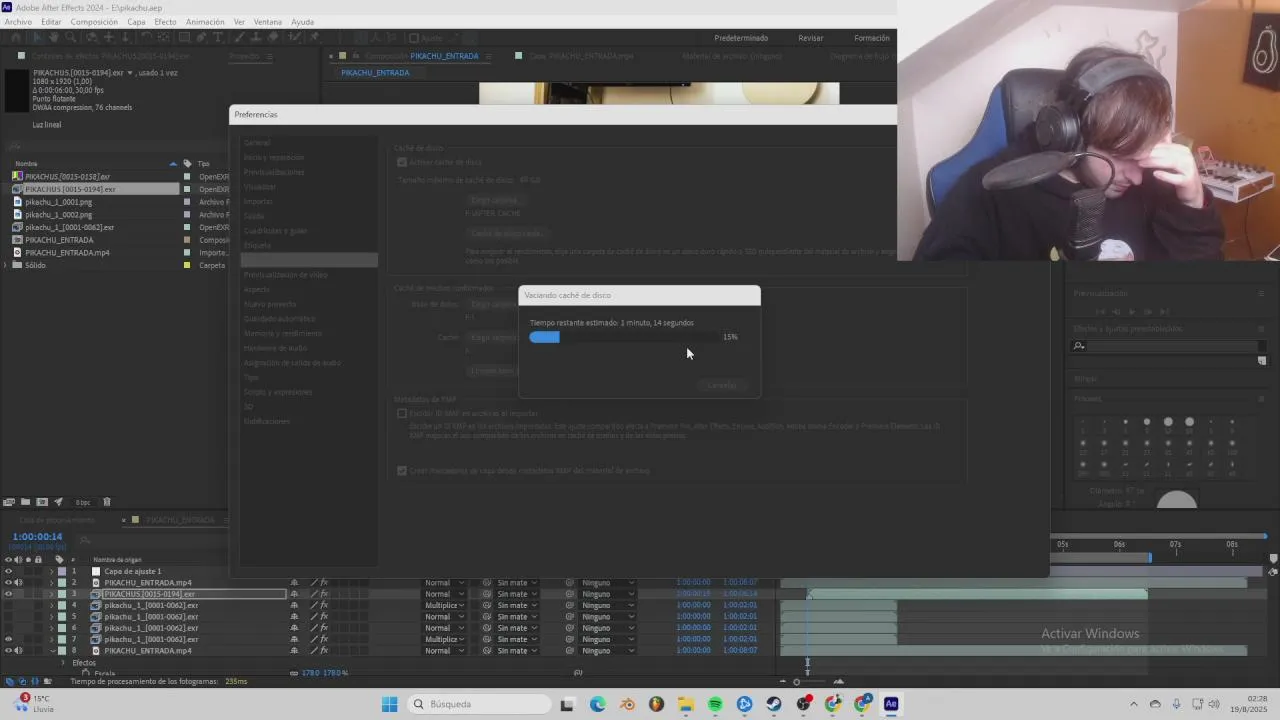Image resolution: width=1280 pixels, height=720 pixels.
Task: Switch to Revisar workspace
Action: click(811, 38)
